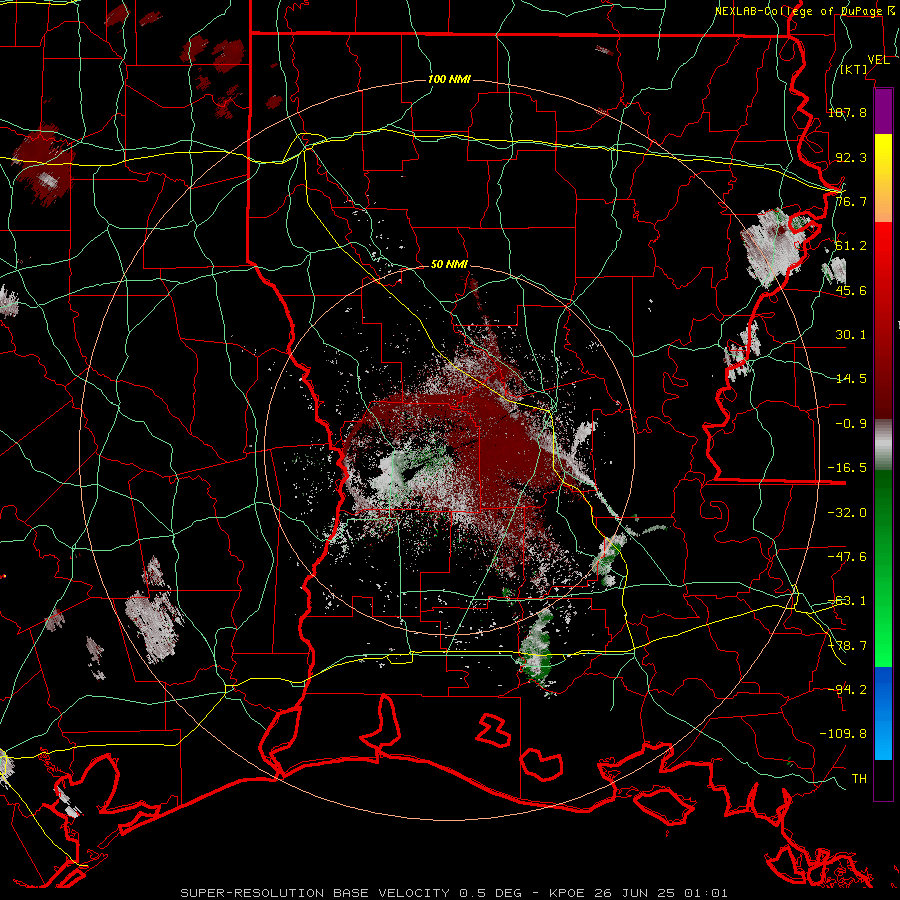Select the VEL legend title

[x=878, y=59]
